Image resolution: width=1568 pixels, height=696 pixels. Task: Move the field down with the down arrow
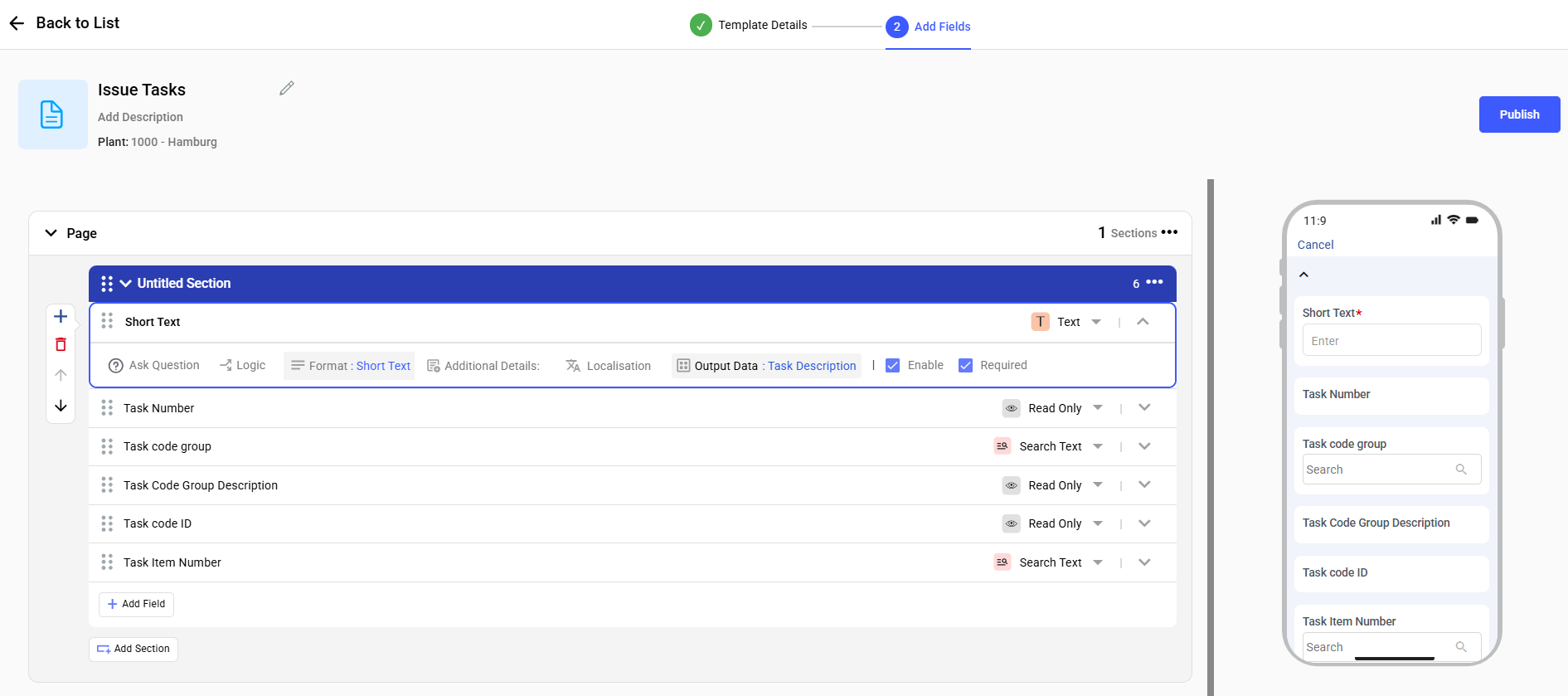tap(61, 406)
